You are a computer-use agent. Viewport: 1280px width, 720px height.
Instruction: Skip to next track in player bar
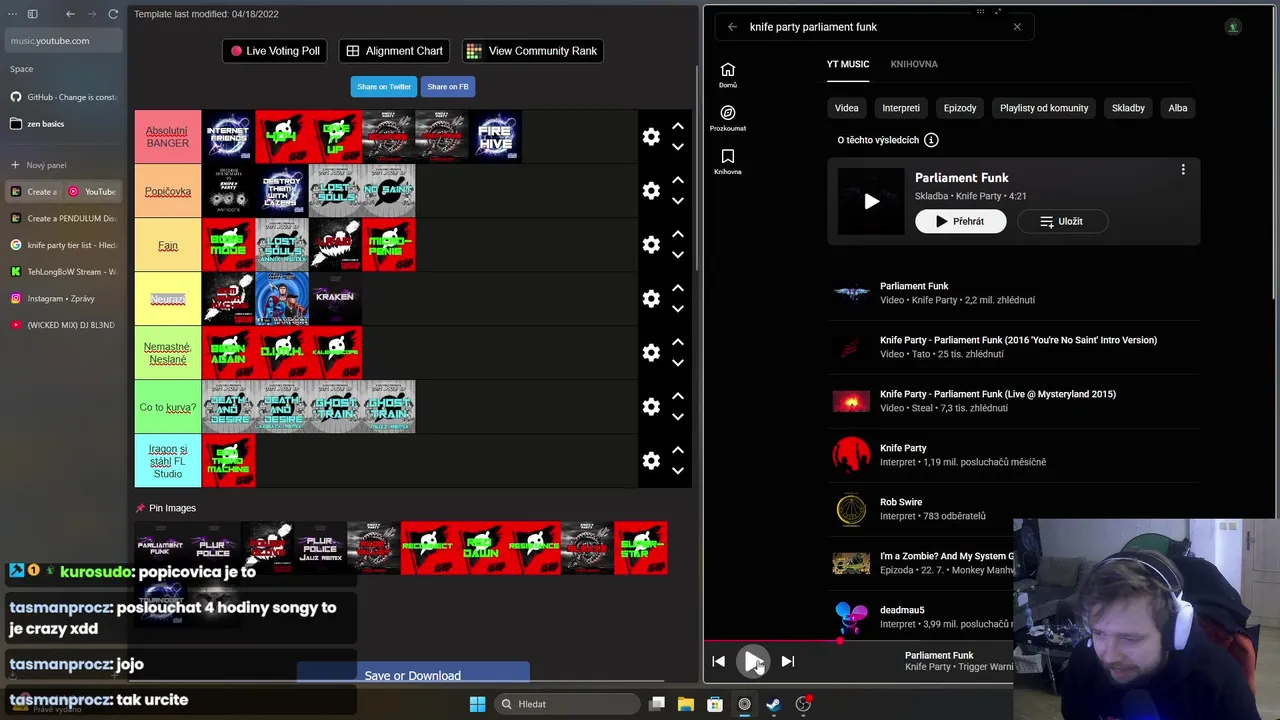[787, 661]
